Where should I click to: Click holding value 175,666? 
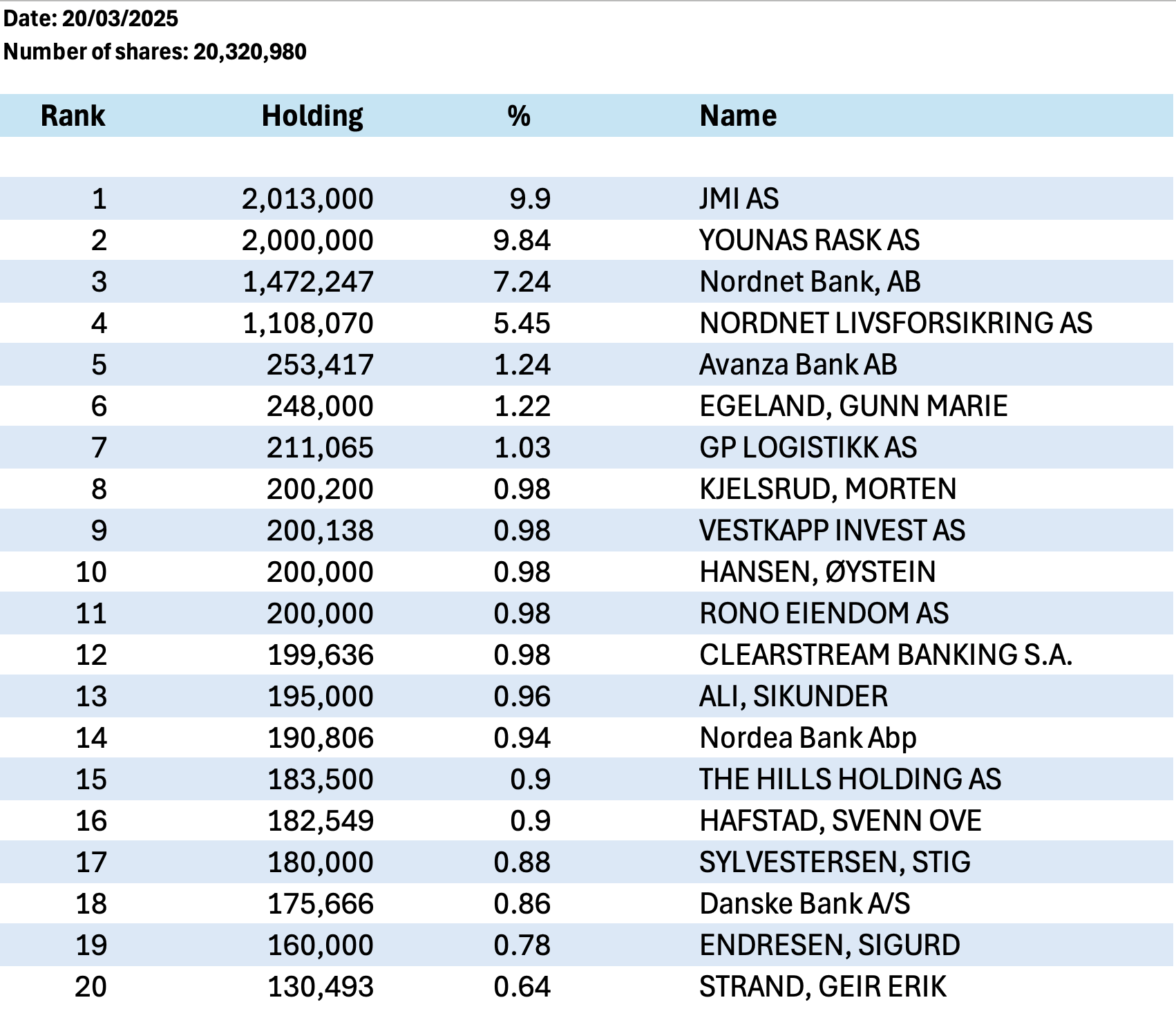(320, 904)
